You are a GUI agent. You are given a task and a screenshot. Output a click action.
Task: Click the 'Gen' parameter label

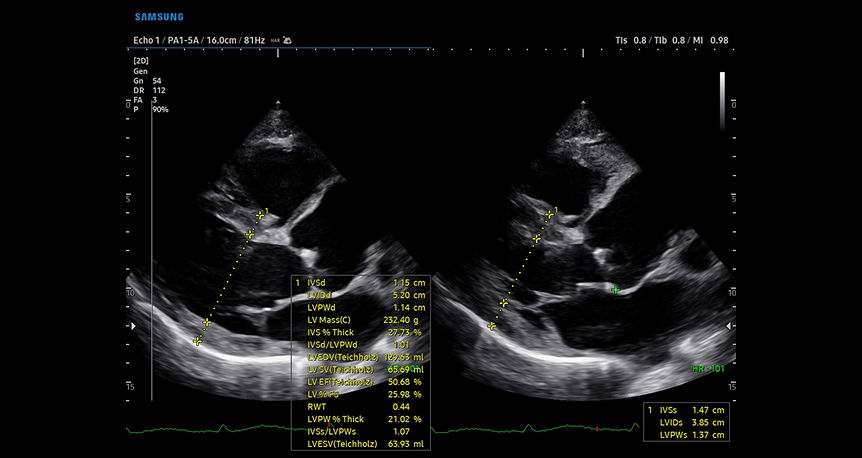(x=140, y=71)
